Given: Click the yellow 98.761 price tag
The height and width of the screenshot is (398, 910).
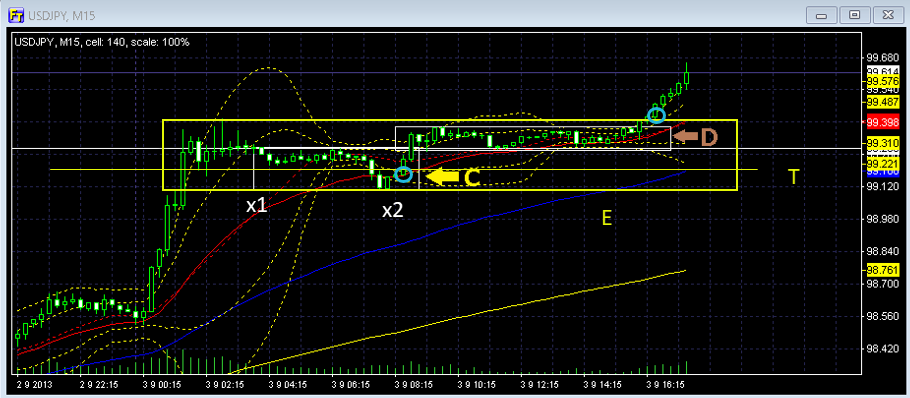Looking at the screenshot, I should pos(882,270).
